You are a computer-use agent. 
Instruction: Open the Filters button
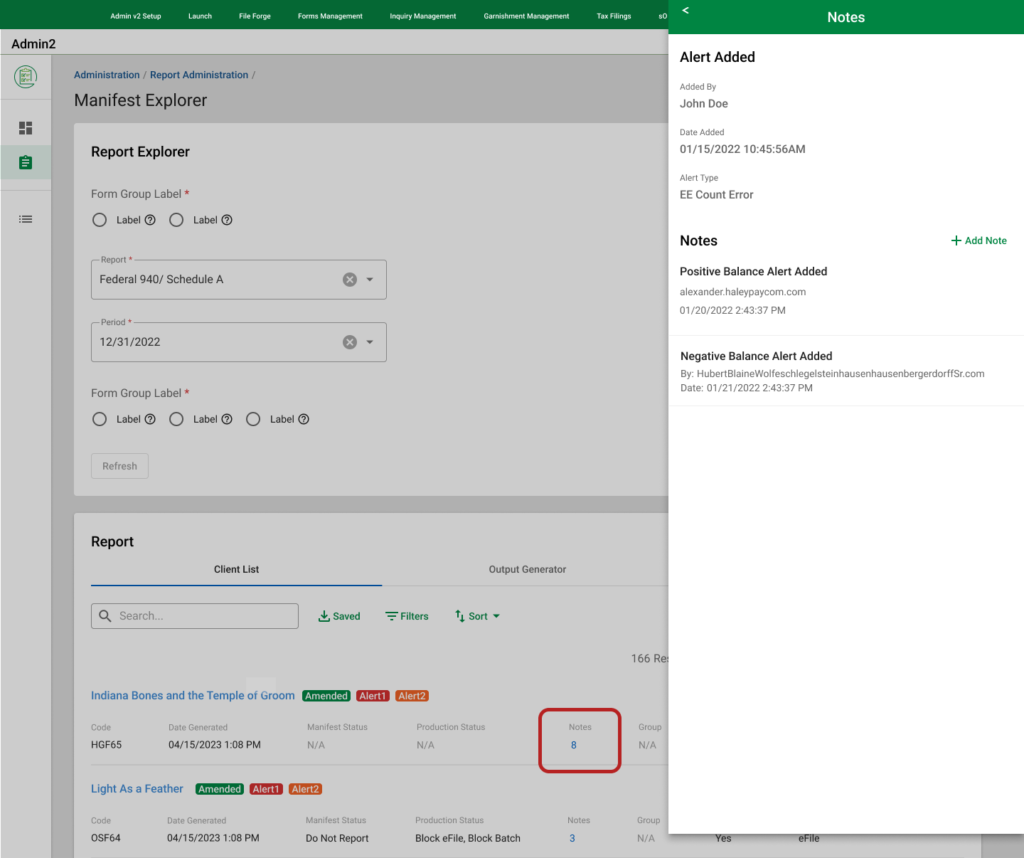click(x=407, y=616)
